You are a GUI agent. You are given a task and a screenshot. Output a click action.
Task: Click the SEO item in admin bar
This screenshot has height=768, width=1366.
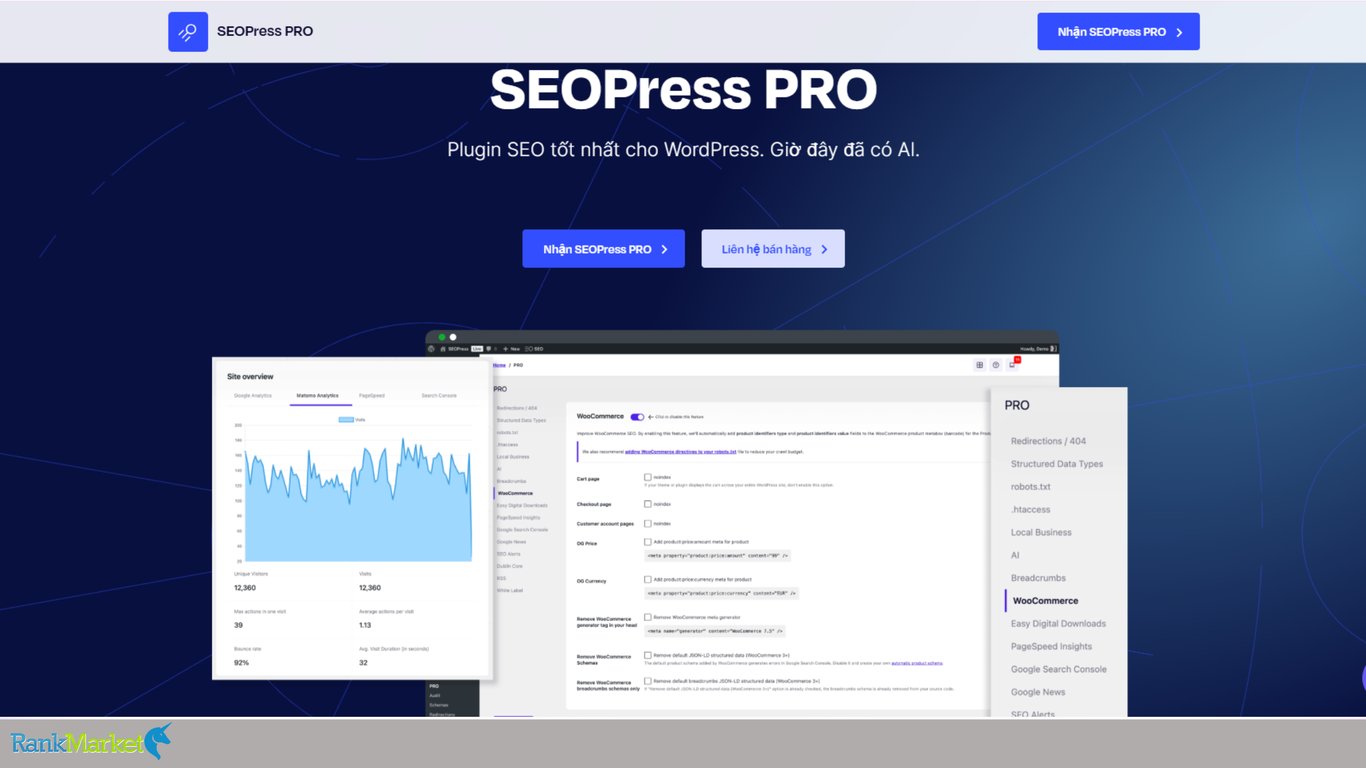(x=535, y=349)
